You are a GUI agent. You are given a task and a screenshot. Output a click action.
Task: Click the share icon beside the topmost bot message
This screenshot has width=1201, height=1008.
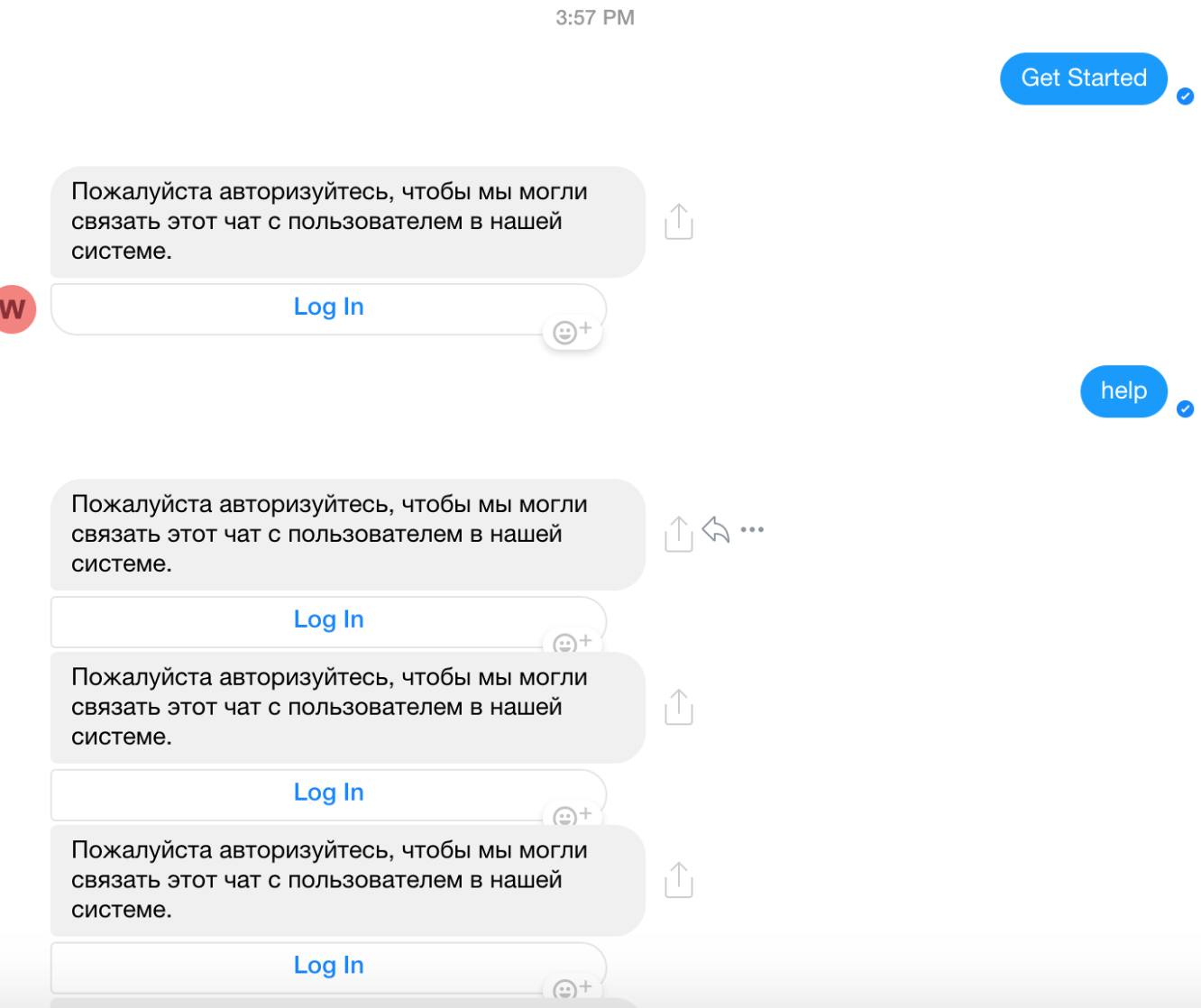(678, 222)
